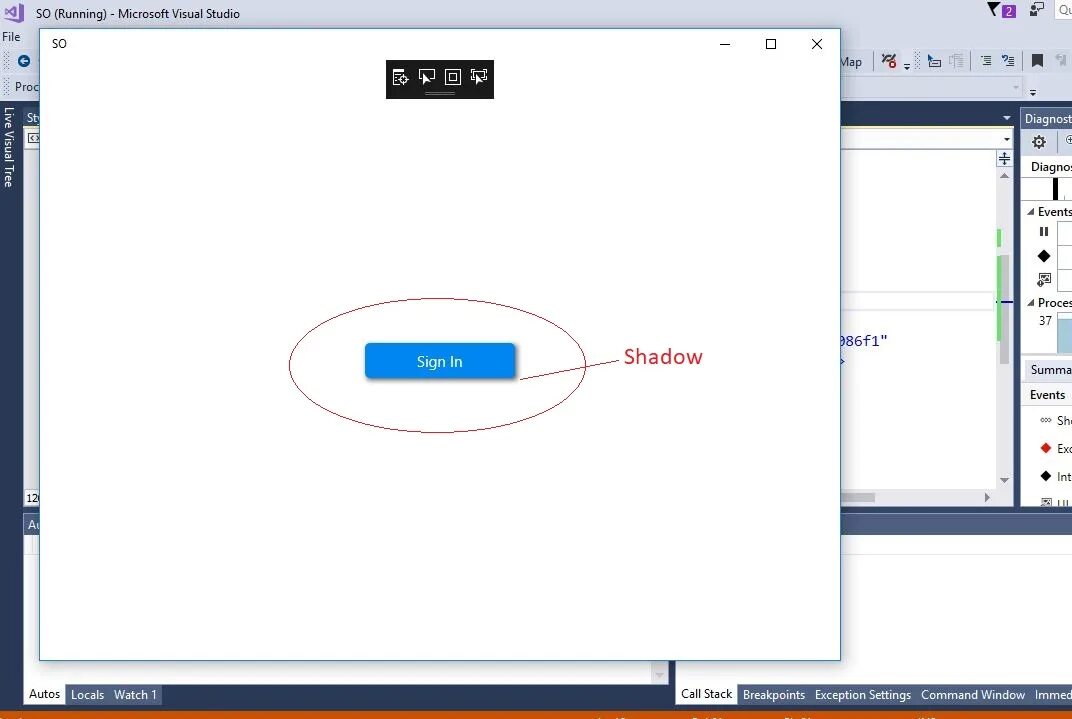Screen dimensions: 1072x719
Task: Open toolbar options arrow beside breakpoint icon
Action: click(907, 66)
